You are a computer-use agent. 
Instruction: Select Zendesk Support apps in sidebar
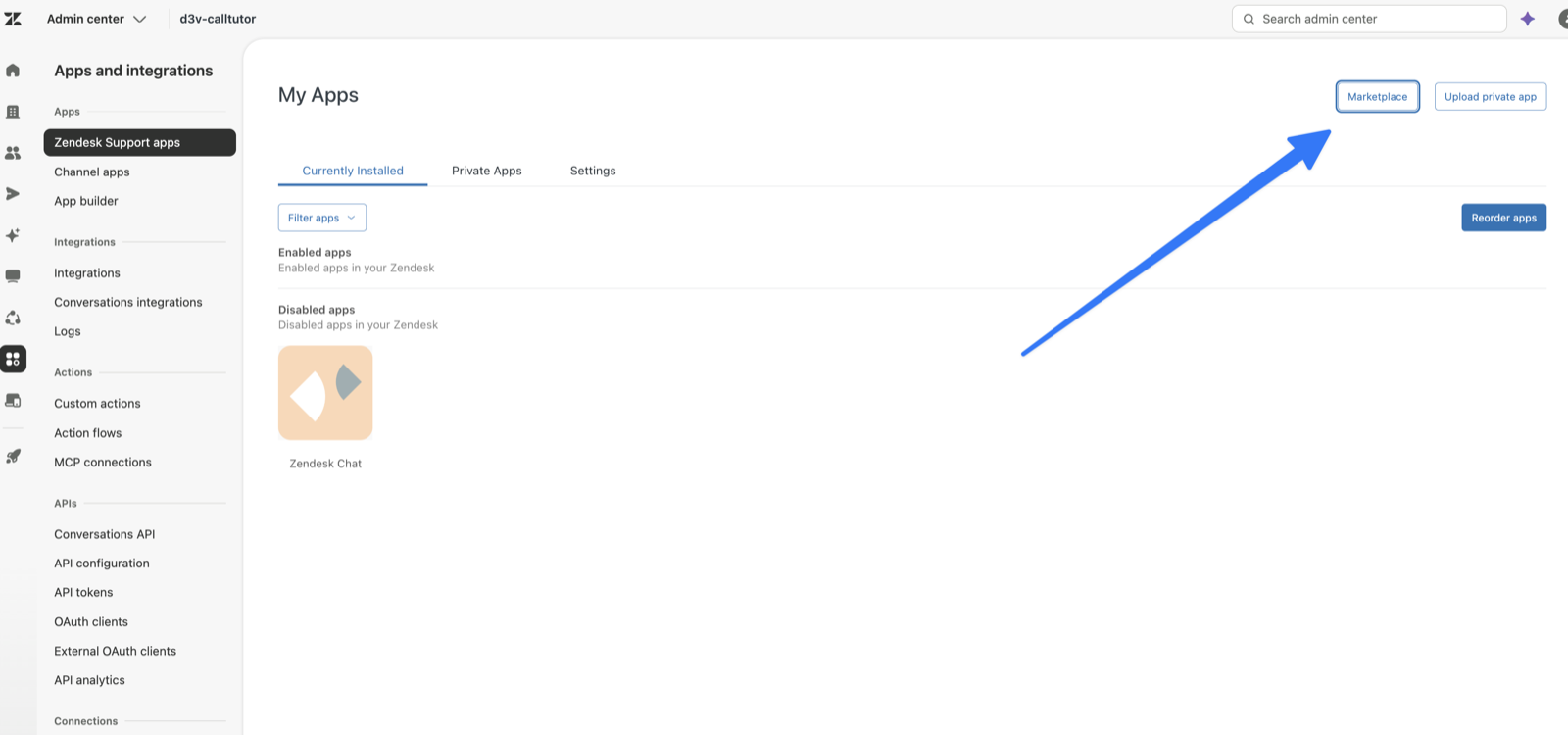pyautogui.click(x=140, y=142)
